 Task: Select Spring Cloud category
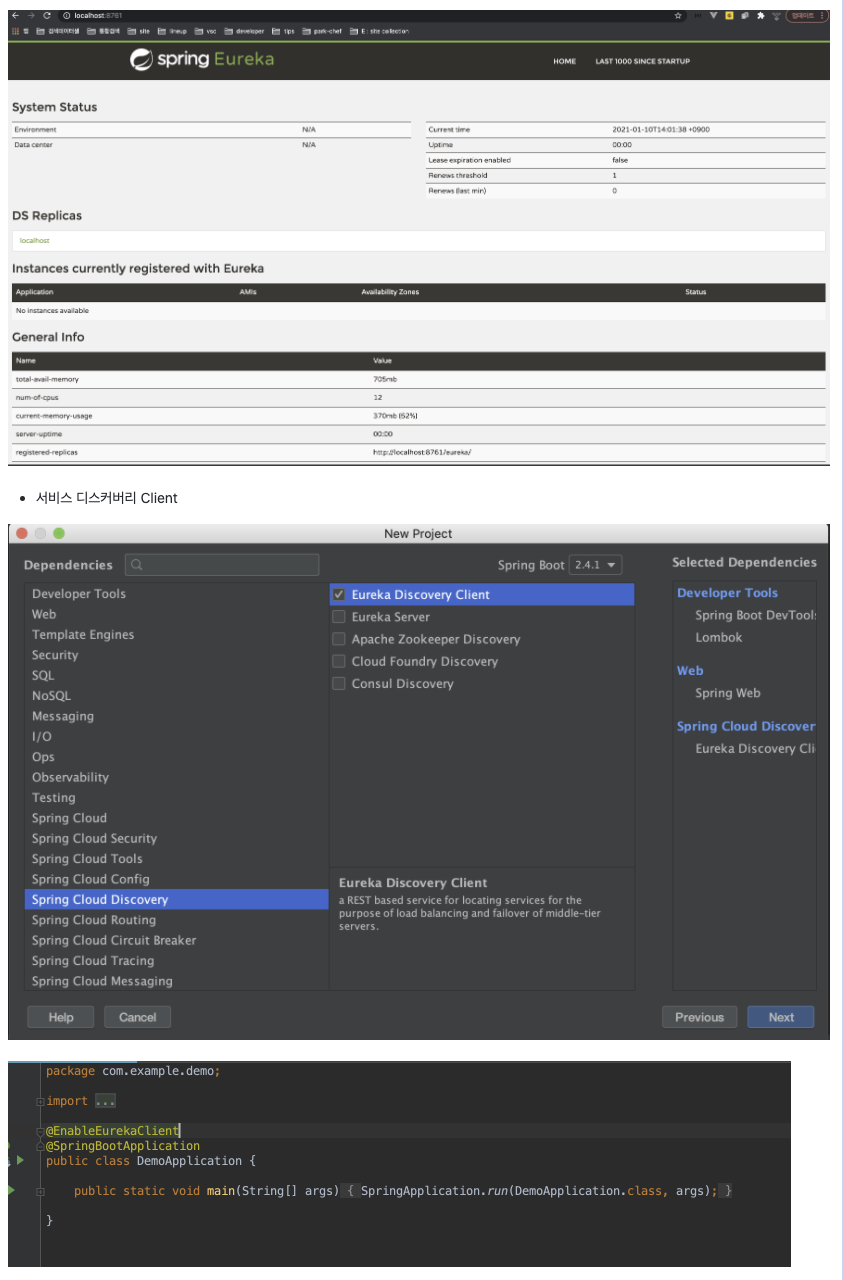69,818
